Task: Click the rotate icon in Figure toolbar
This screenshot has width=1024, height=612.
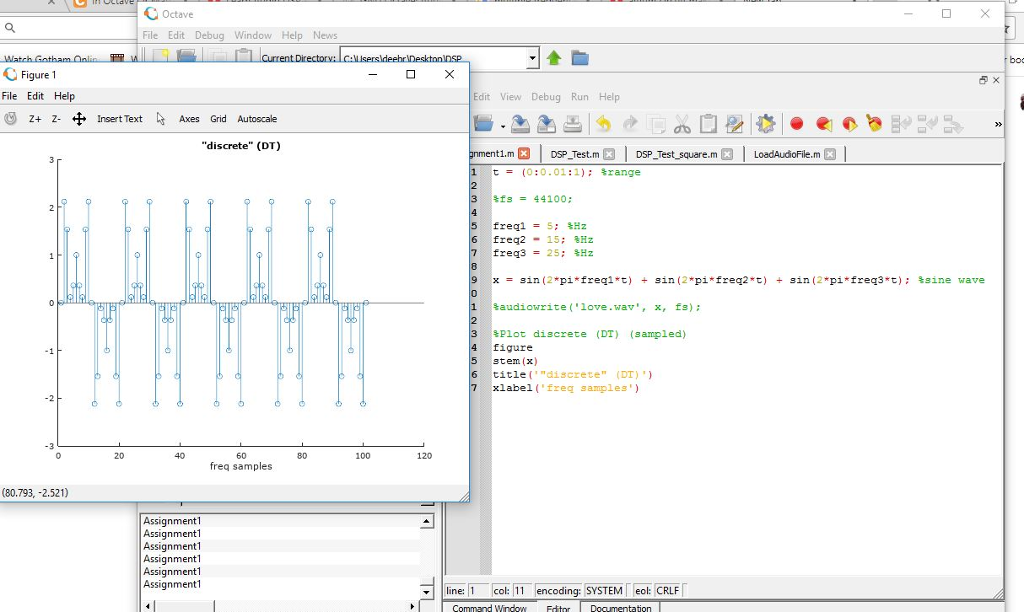Action: [11, 119]
